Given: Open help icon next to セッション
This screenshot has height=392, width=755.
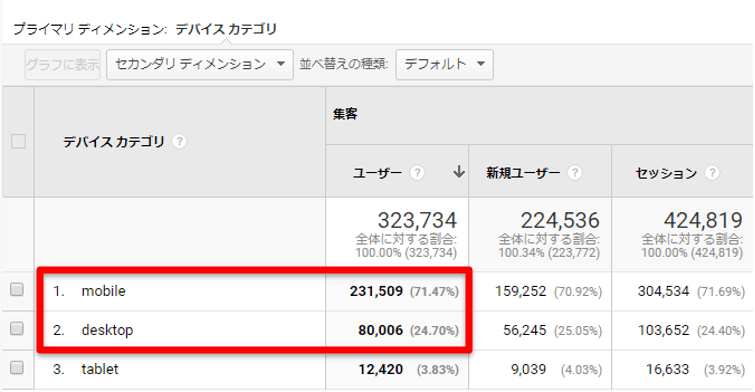Looking at the screenshot, I should [712, 173].
